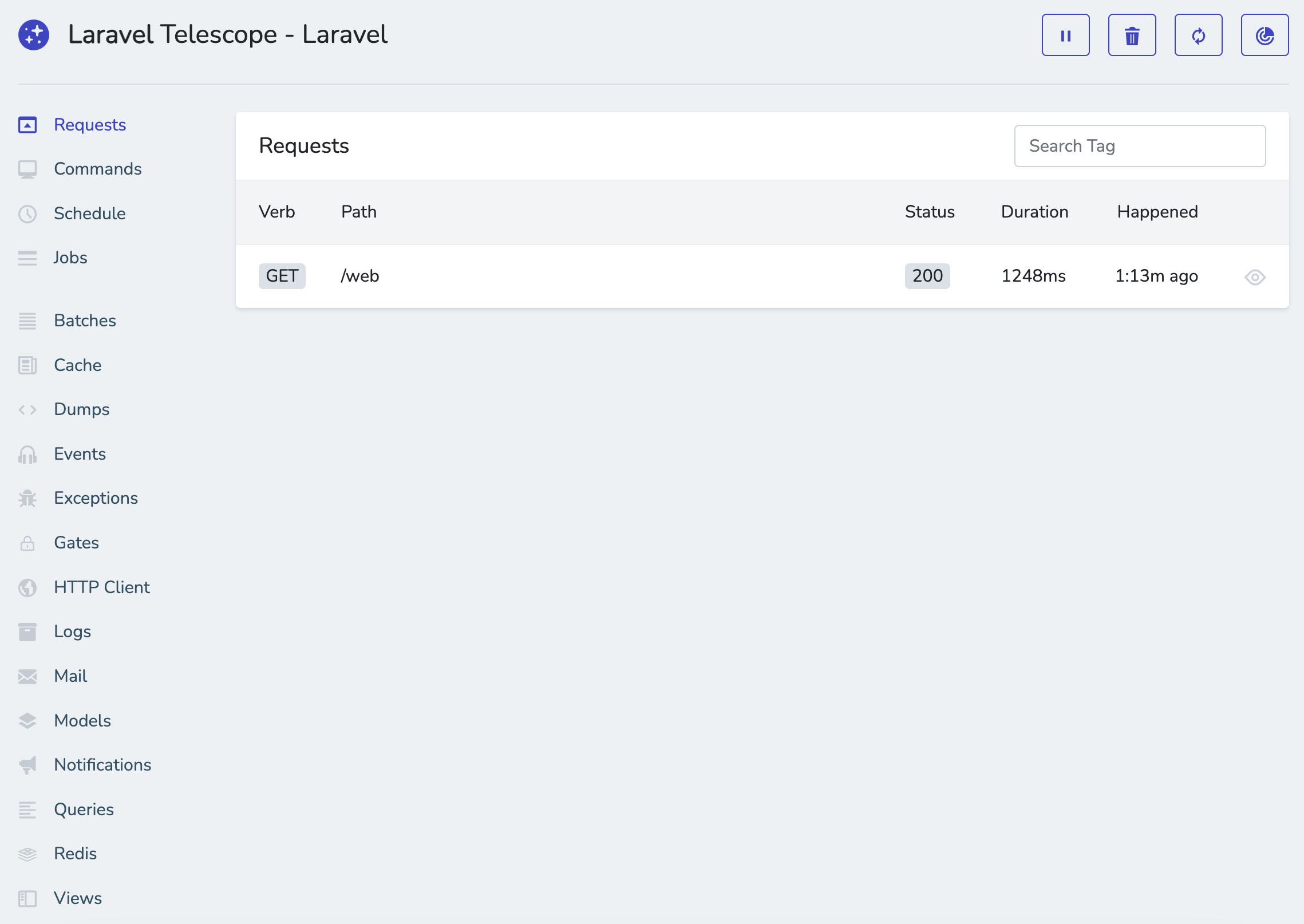1304x924 pixels.
Task: Click the Dumps code brackets icon
Action: pyautogui.click(x=27, y=409)
